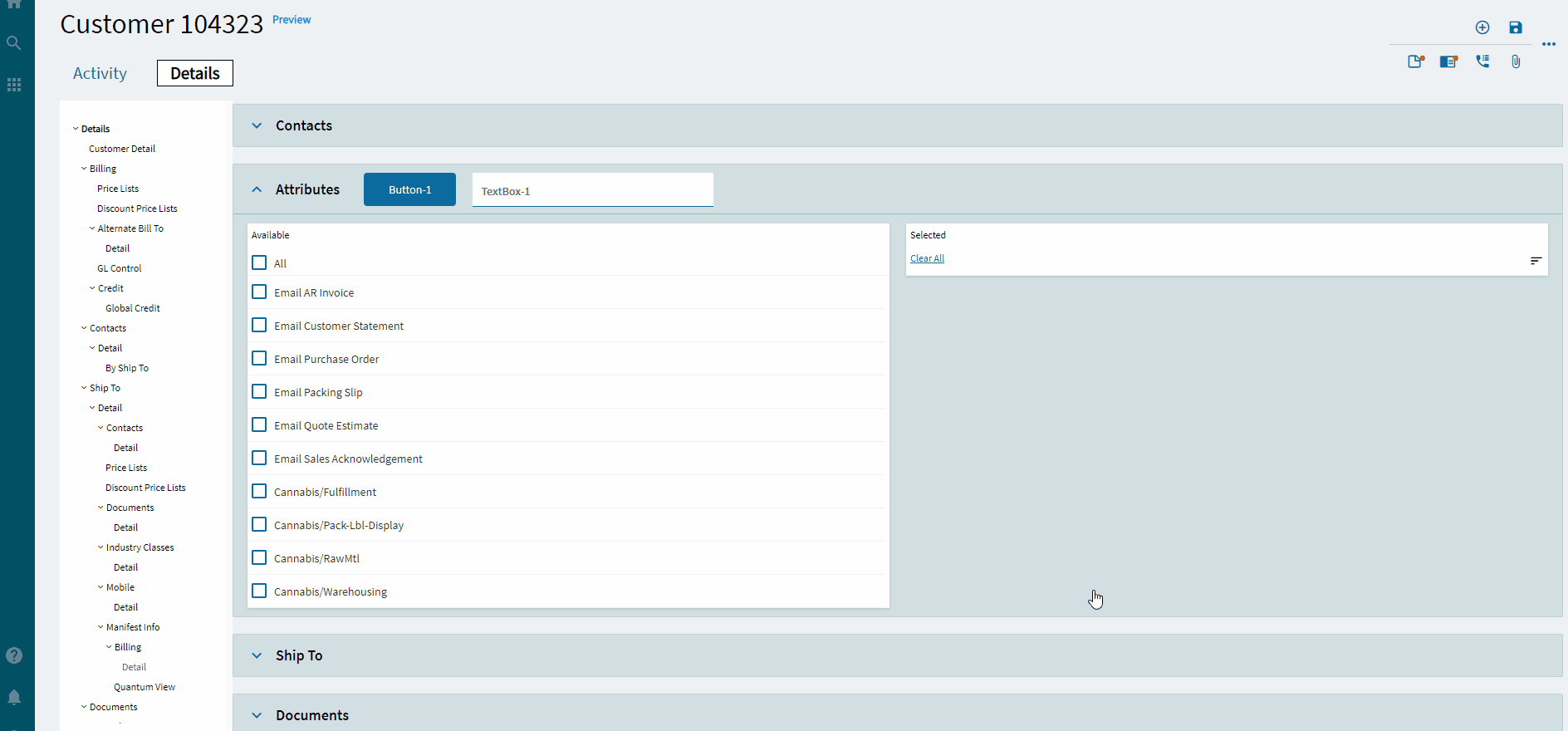Tick the Email Quote Estimate checkbox
This screenshot has width=1568, height=731.
pyautogui.click(x=259, y=424)
